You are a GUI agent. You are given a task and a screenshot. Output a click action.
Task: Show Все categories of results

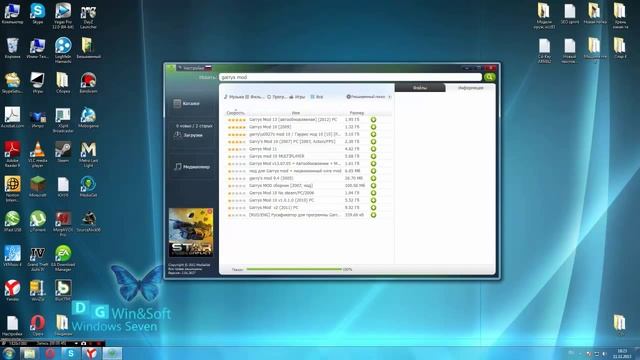tap(317, 97)
